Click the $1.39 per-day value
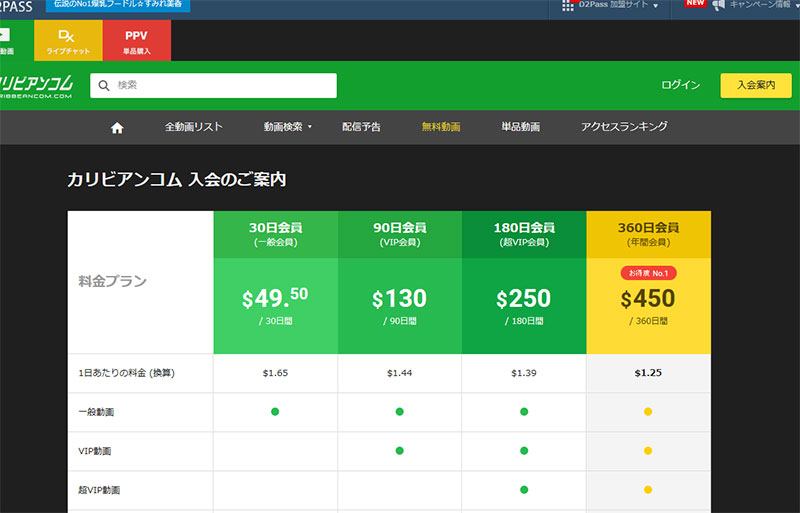The height and width of the screenshot is (513, 800). coord(524,373)
